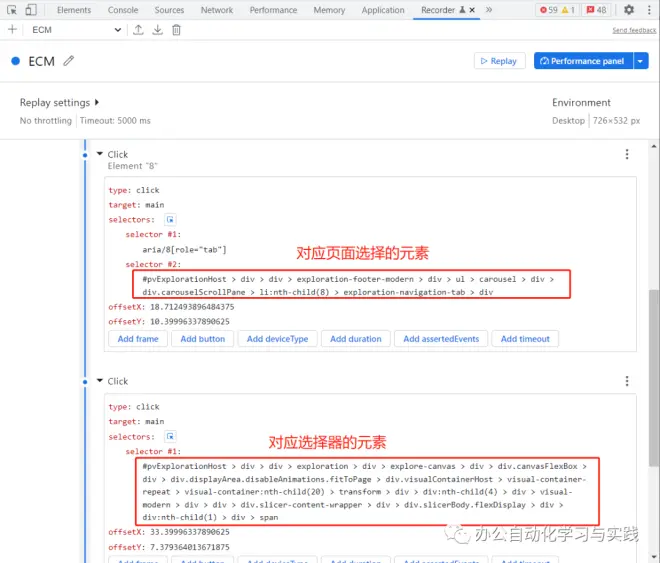660x563 pixels.
Task: Switch to the Network tab
Action: [217, 10]
